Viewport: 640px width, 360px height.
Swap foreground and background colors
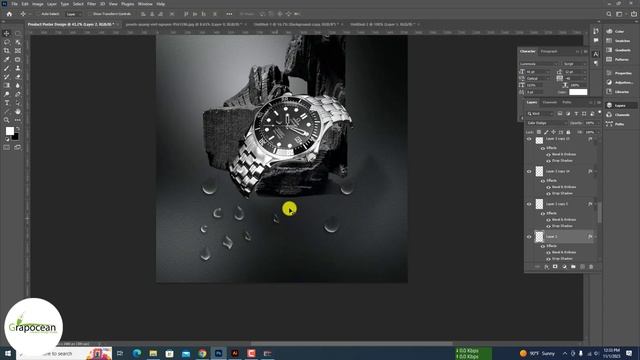click(x=18, y=129)
